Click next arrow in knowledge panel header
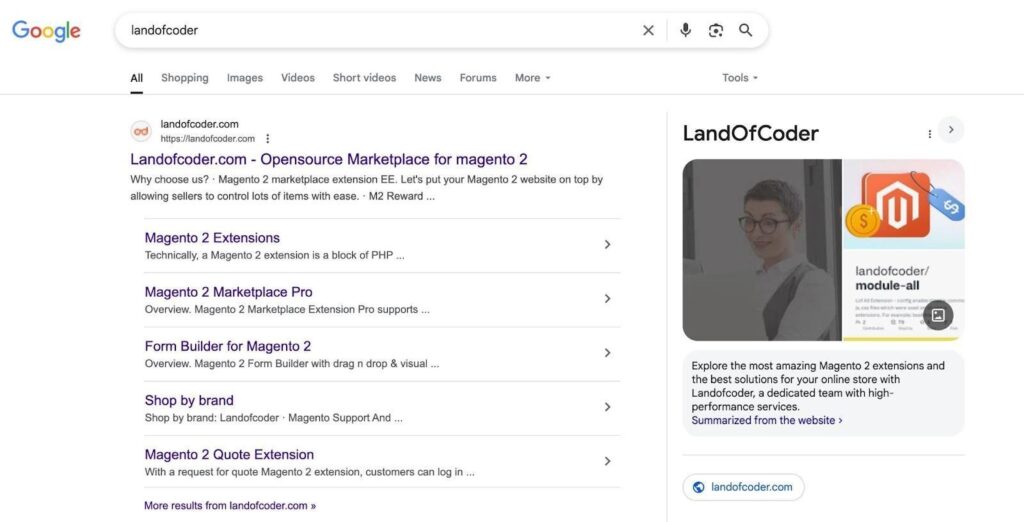 [x=951, y=130]
